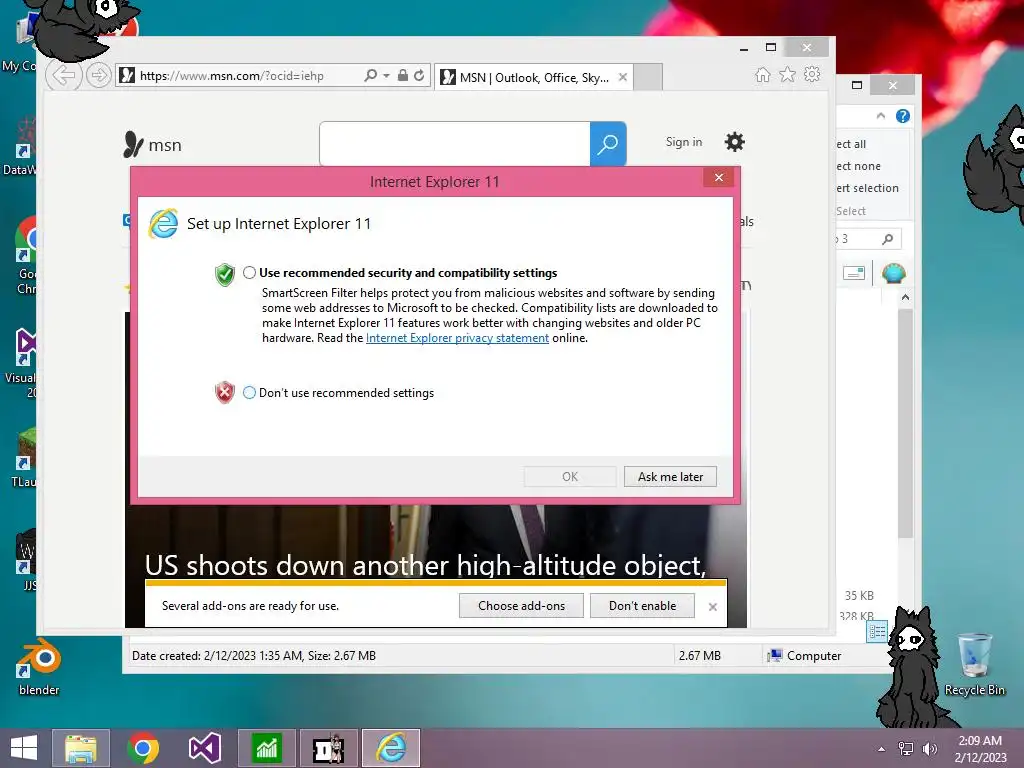Open MSN page settings gear
Image resolution: width=1024 pixels, height=768 pixels.
coord(735,142)
